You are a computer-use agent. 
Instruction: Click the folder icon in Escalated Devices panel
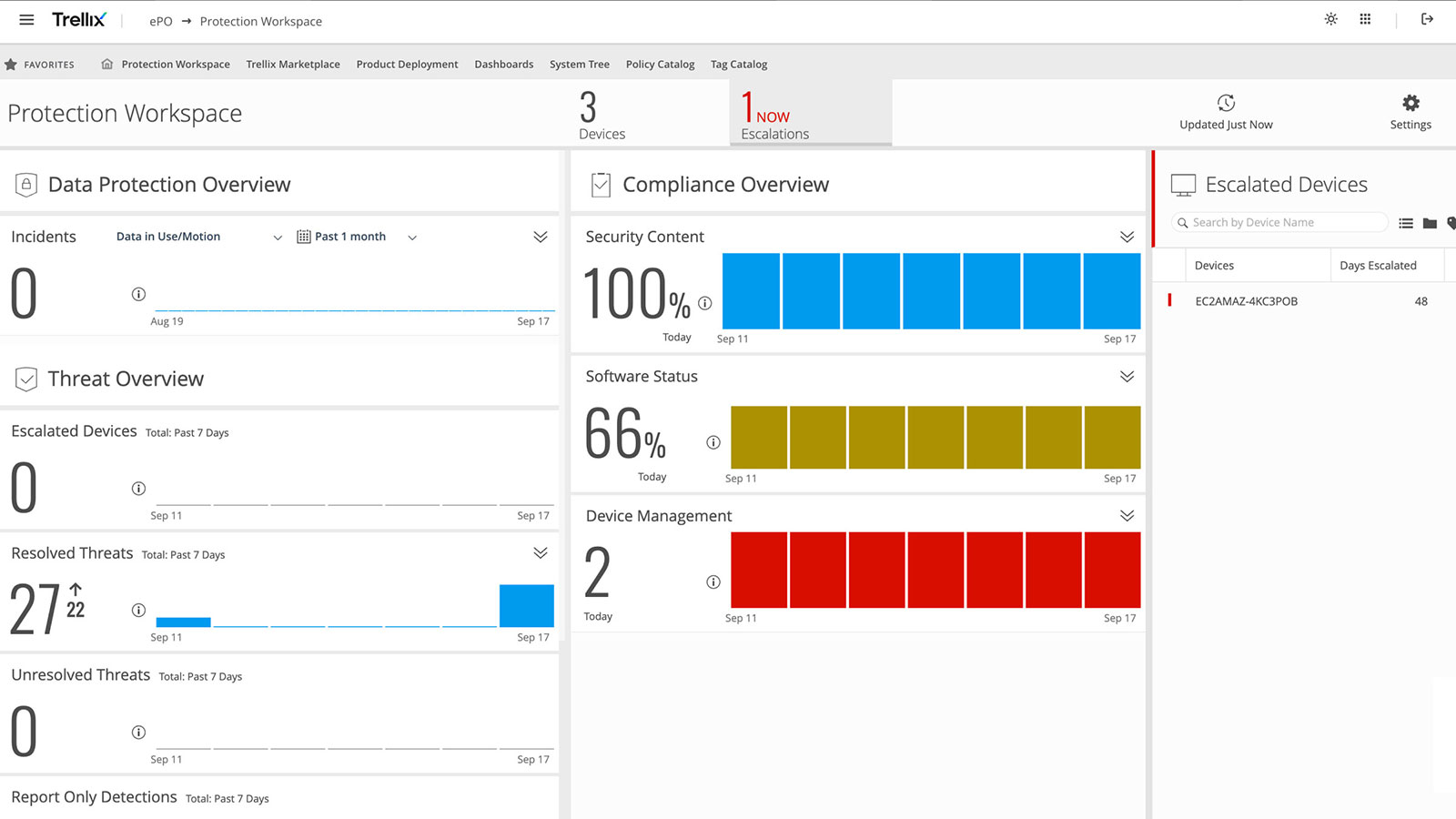1430,223
